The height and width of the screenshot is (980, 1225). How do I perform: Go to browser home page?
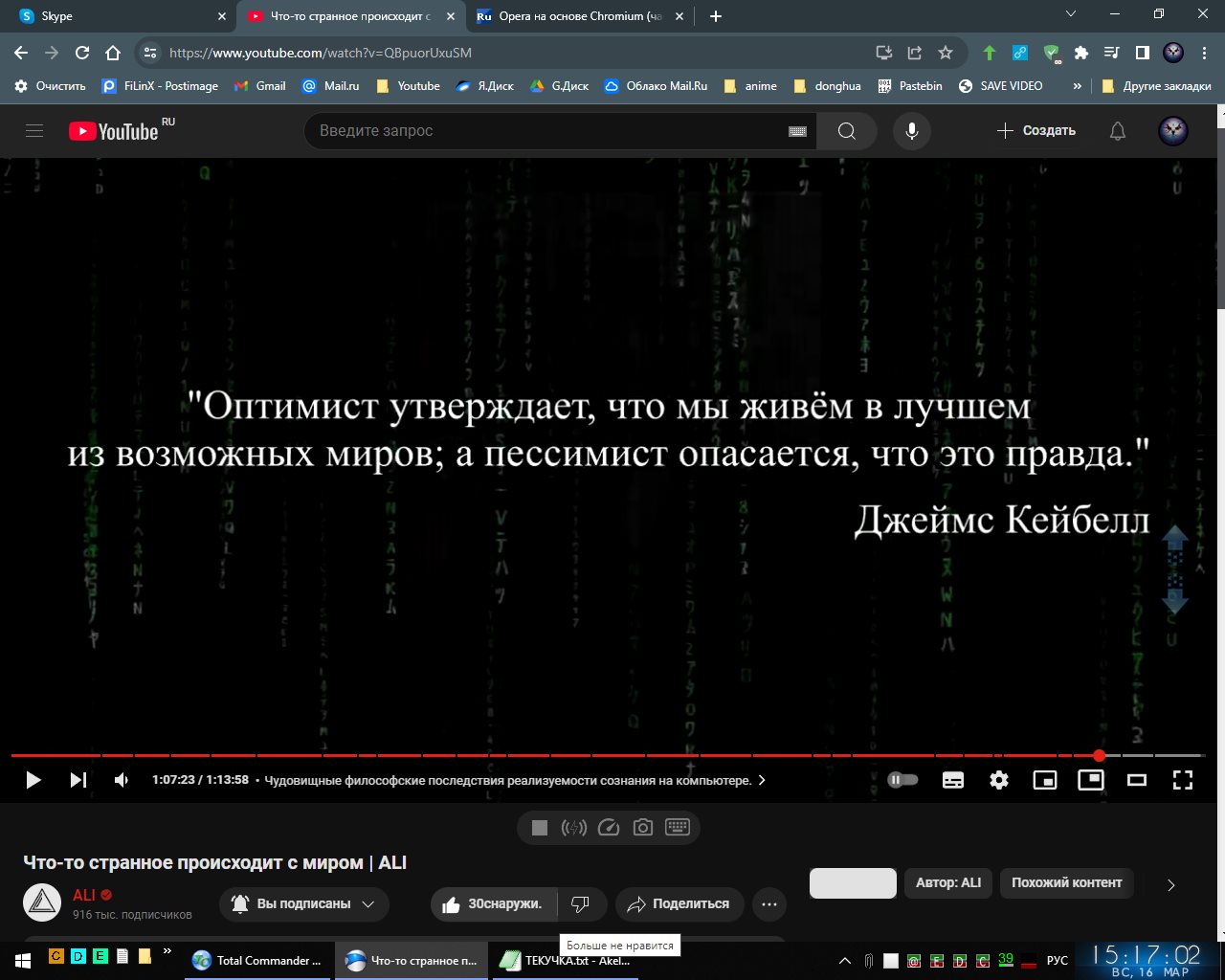(x=113, y=53)
